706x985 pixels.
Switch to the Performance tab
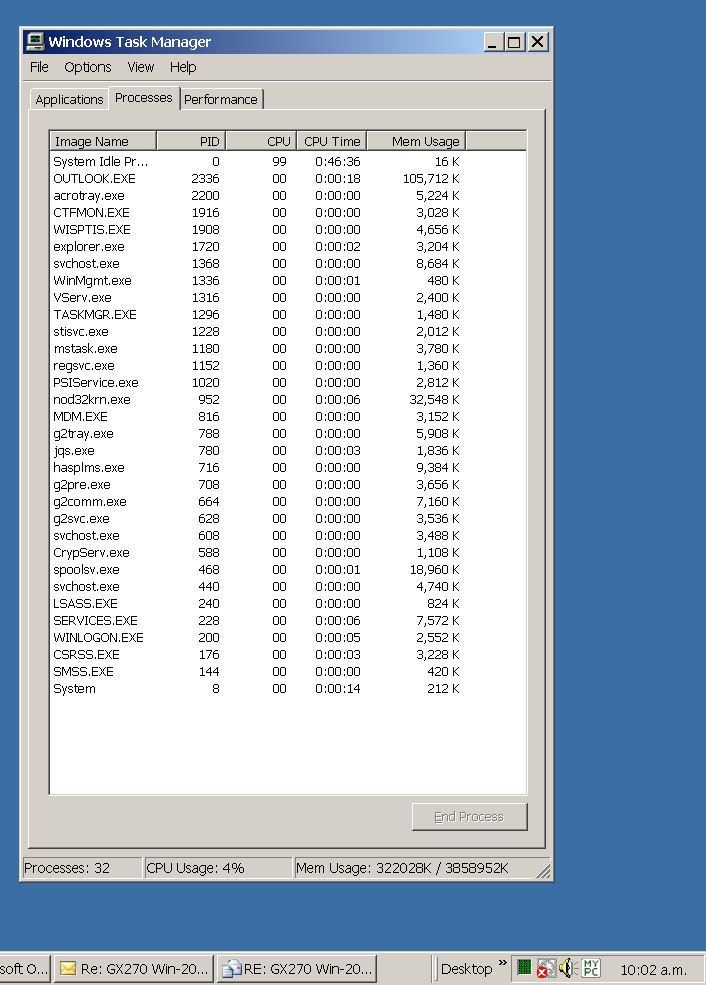pos(220,99)
